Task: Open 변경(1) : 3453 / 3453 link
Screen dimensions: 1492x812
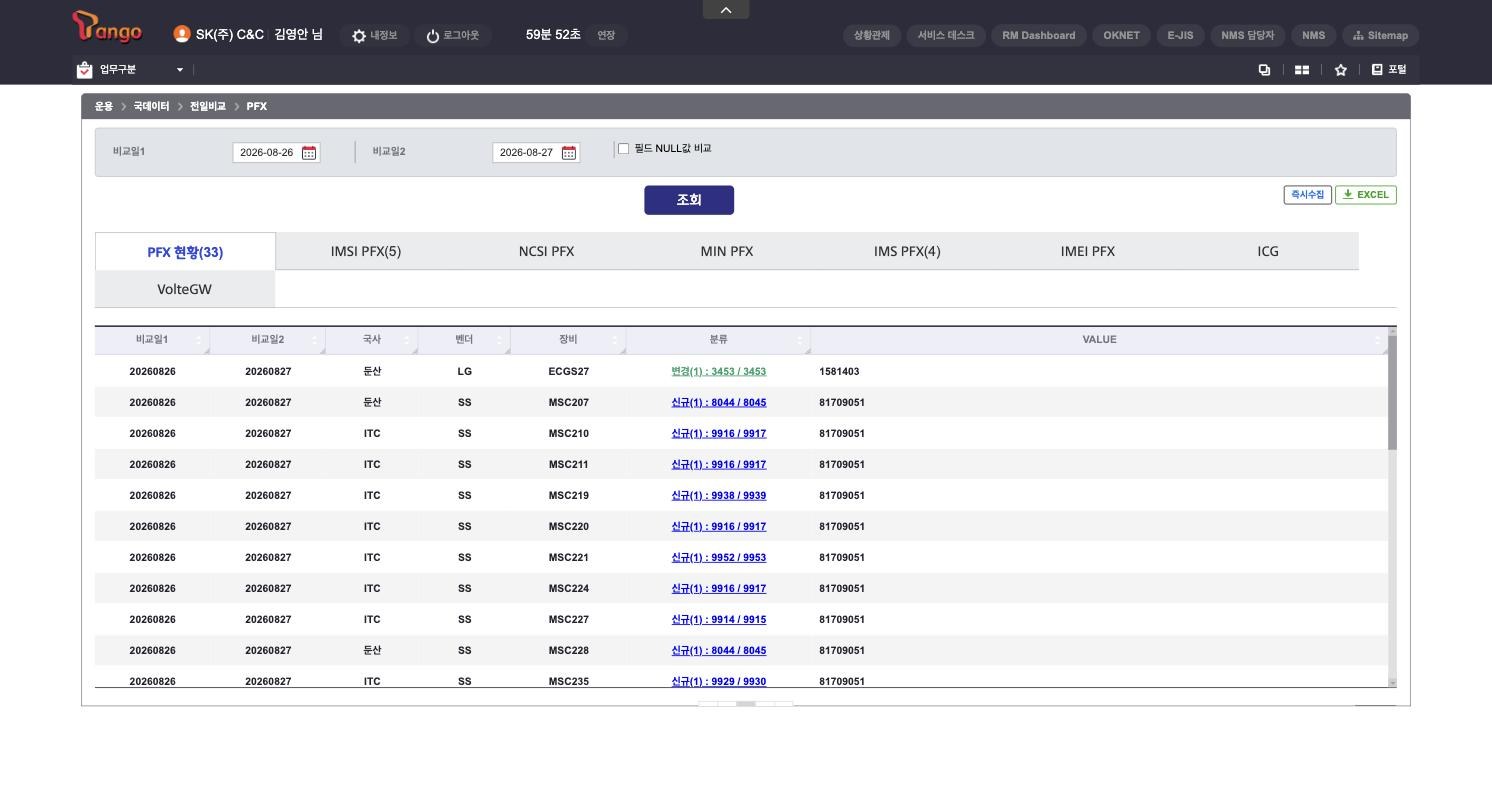Action: point(718,372)
